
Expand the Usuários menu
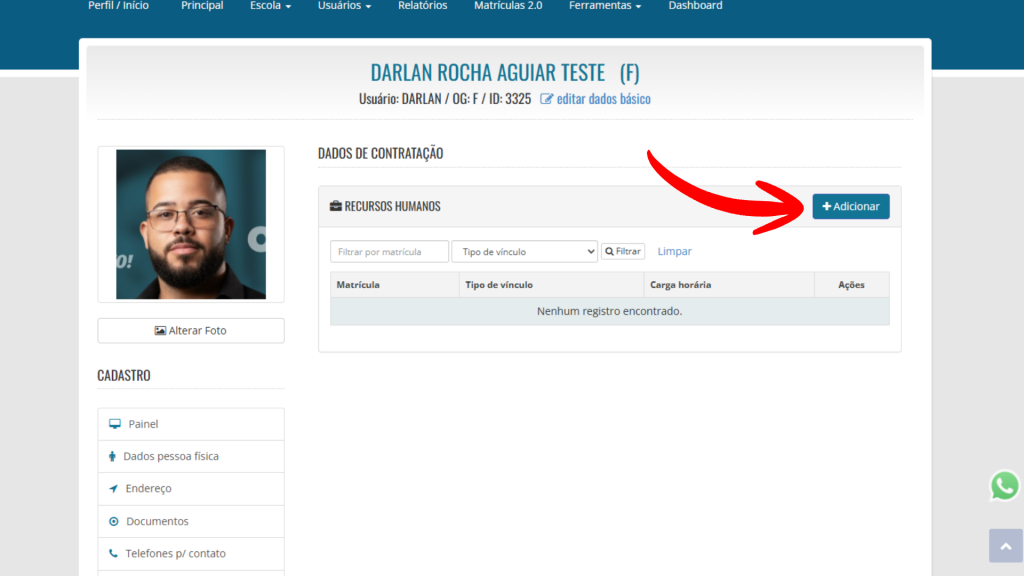click(344, 6)
